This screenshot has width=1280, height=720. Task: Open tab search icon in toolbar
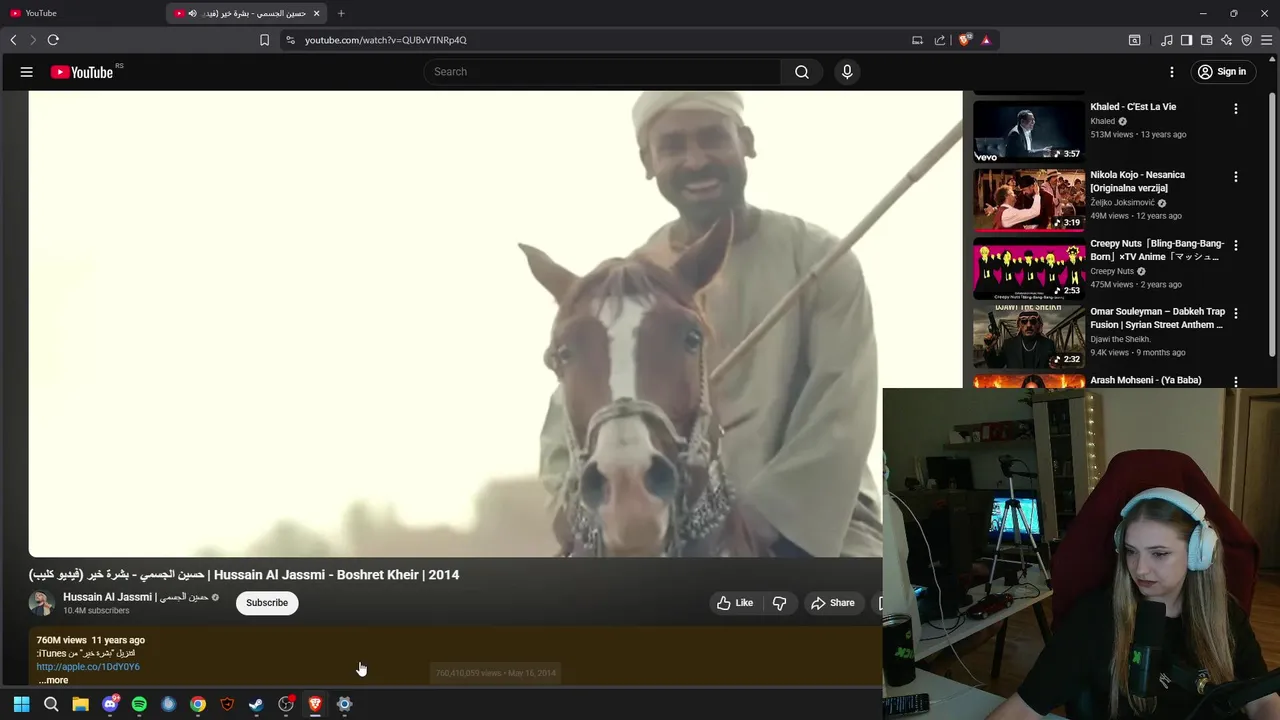coord(1135,40)
